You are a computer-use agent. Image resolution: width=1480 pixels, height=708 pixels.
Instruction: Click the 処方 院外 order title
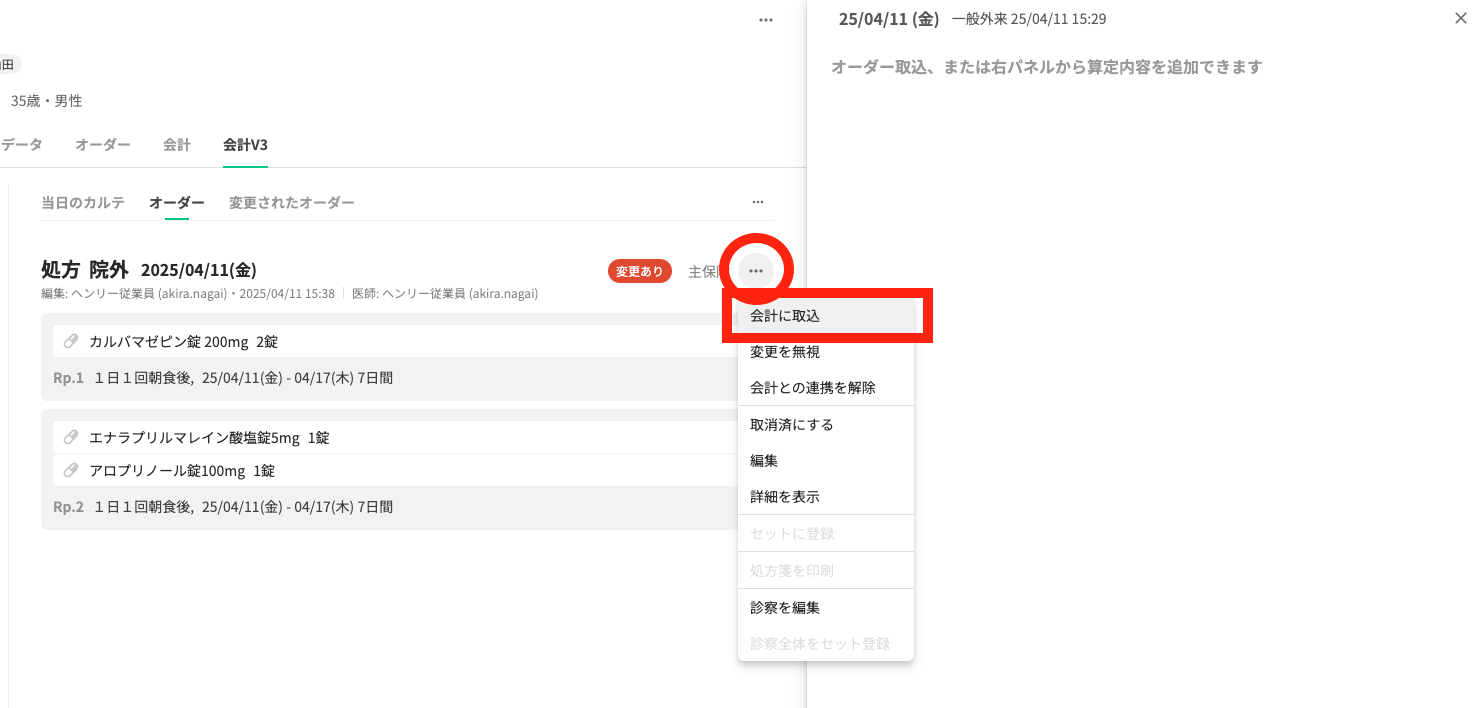(x=85, y=270)
